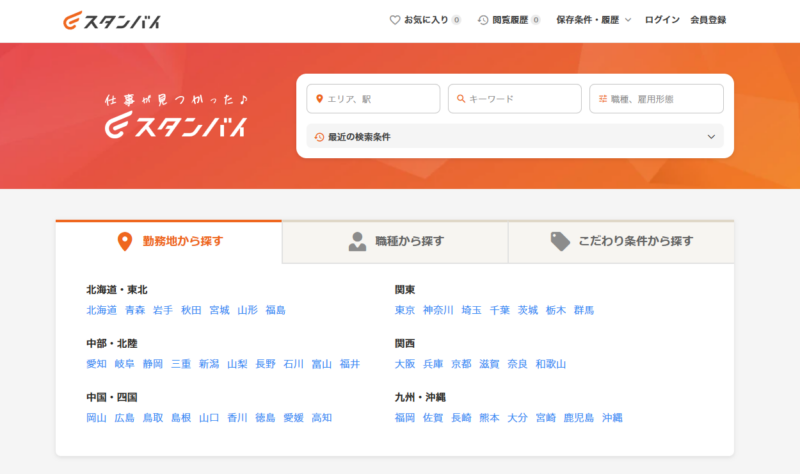The width and height of the screenshot is (800, 474).
Task: Select the 静岡 prefecture link
Action: pos(153,364)
